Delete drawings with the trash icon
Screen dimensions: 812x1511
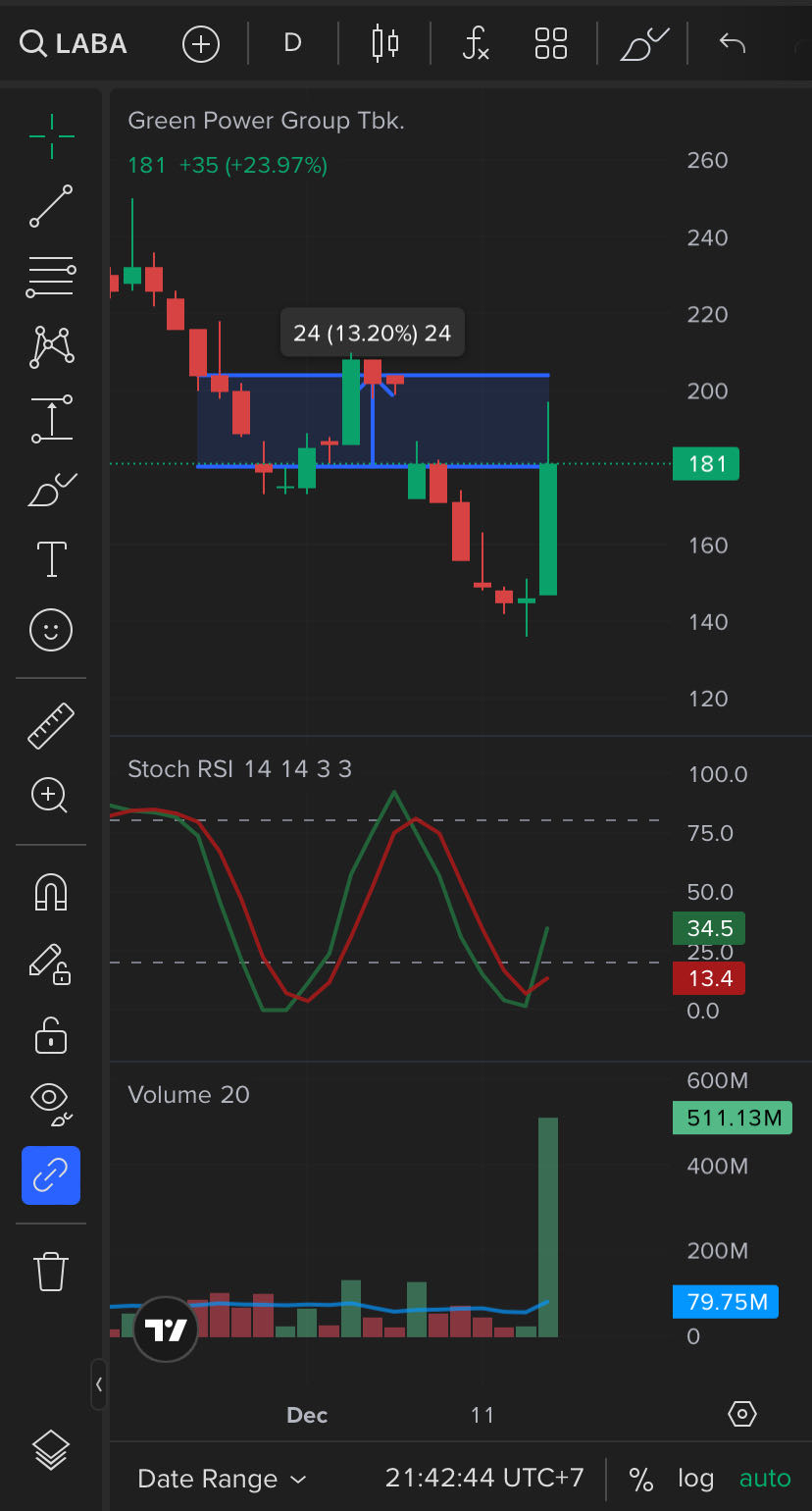pos(51,1272)
